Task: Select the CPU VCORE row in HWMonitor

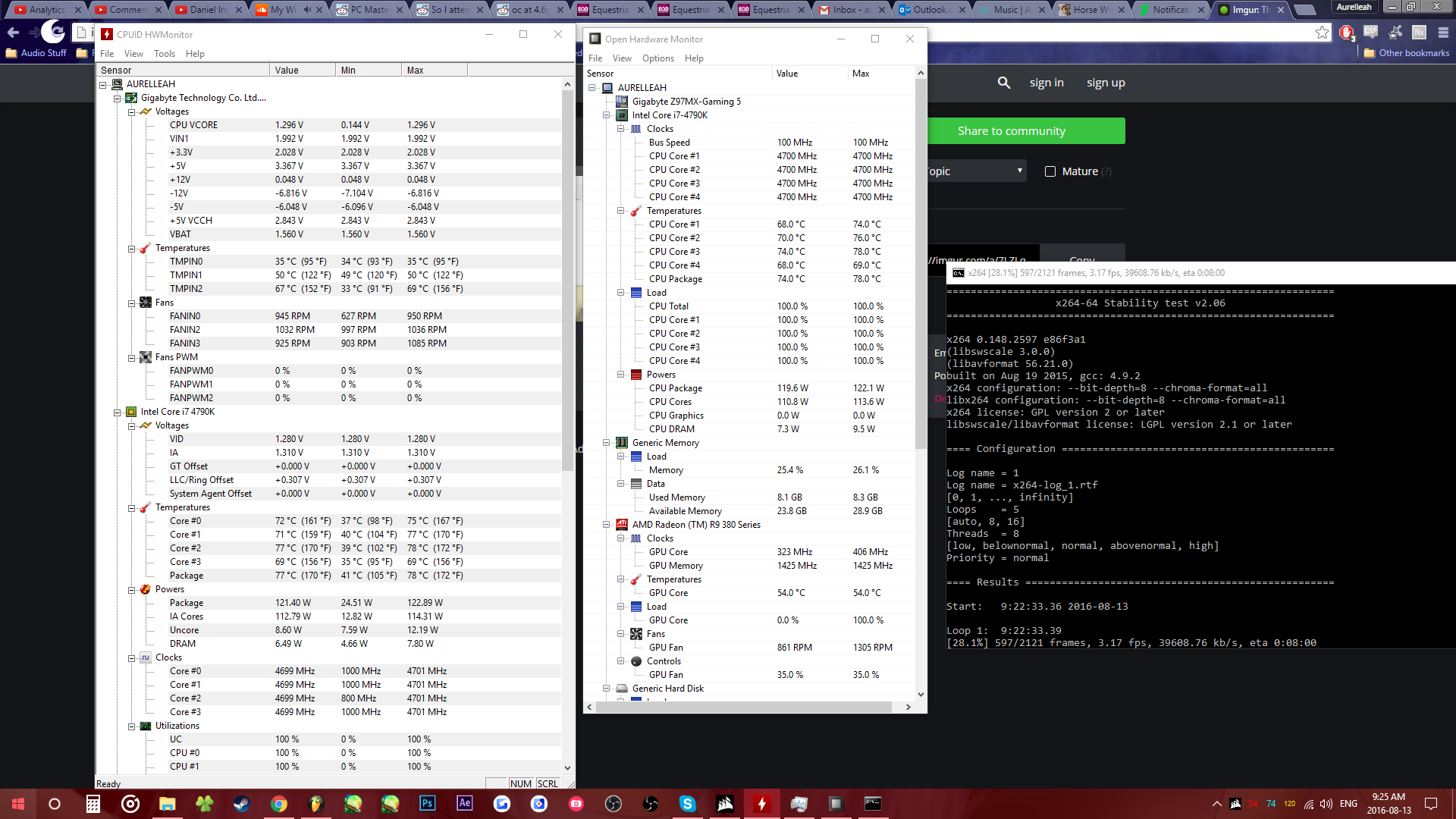Action: pyautogui.click(x=329, y=125)
